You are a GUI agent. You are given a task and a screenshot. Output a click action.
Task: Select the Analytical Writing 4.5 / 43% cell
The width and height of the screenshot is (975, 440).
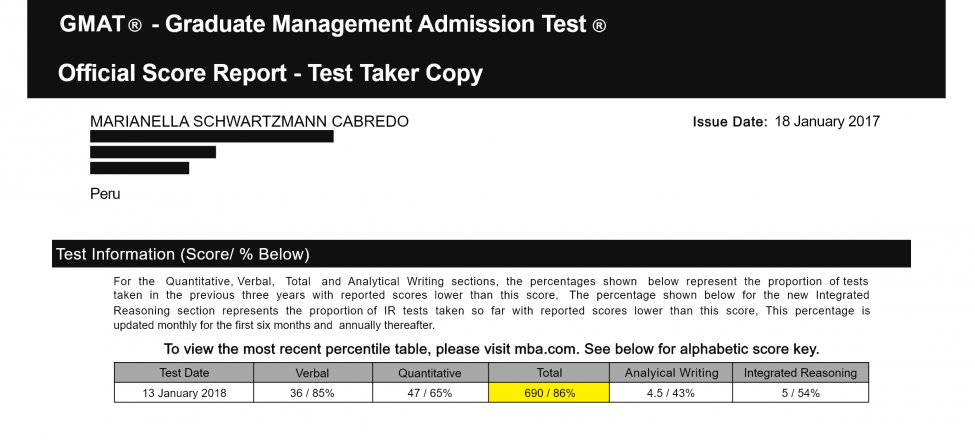click(x=670, y=393)
